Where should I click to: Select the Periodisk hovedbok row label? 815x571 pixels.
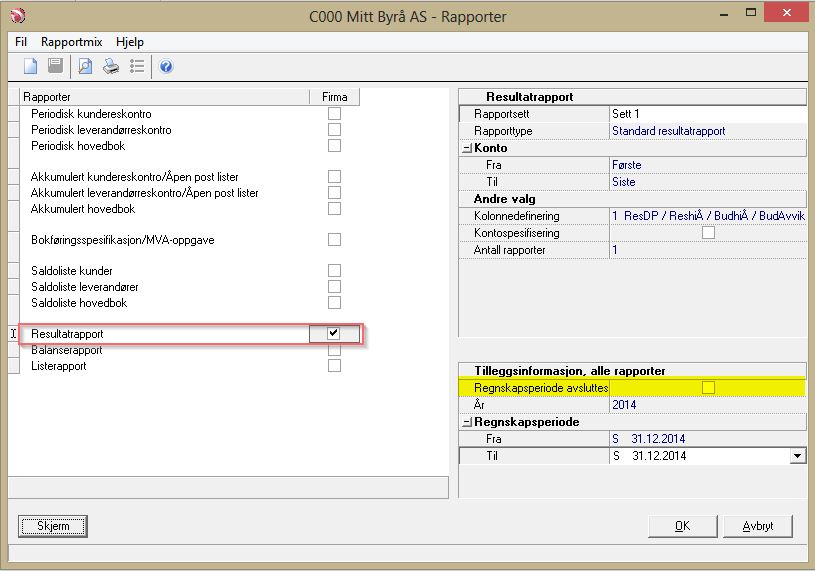[78, 145]
